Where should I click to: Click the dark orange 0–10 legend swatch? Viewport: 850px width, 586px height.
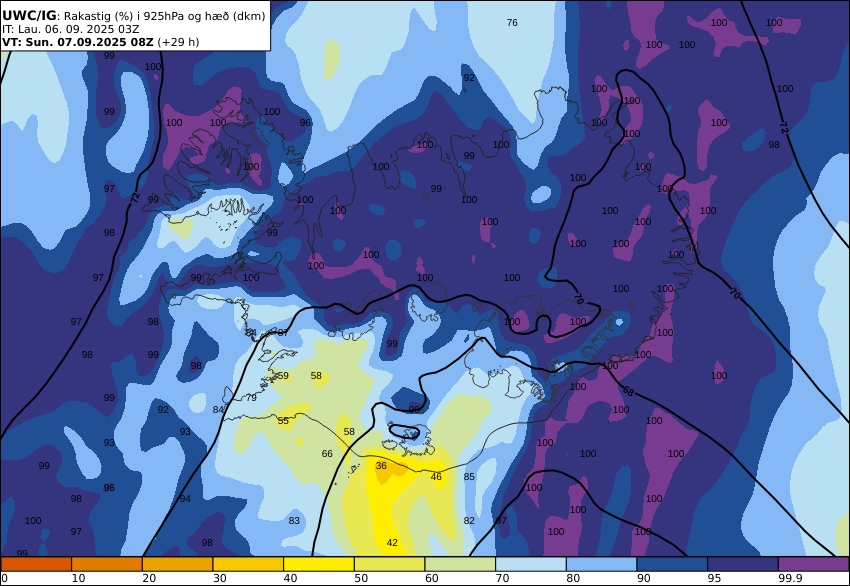pos(36,564)
